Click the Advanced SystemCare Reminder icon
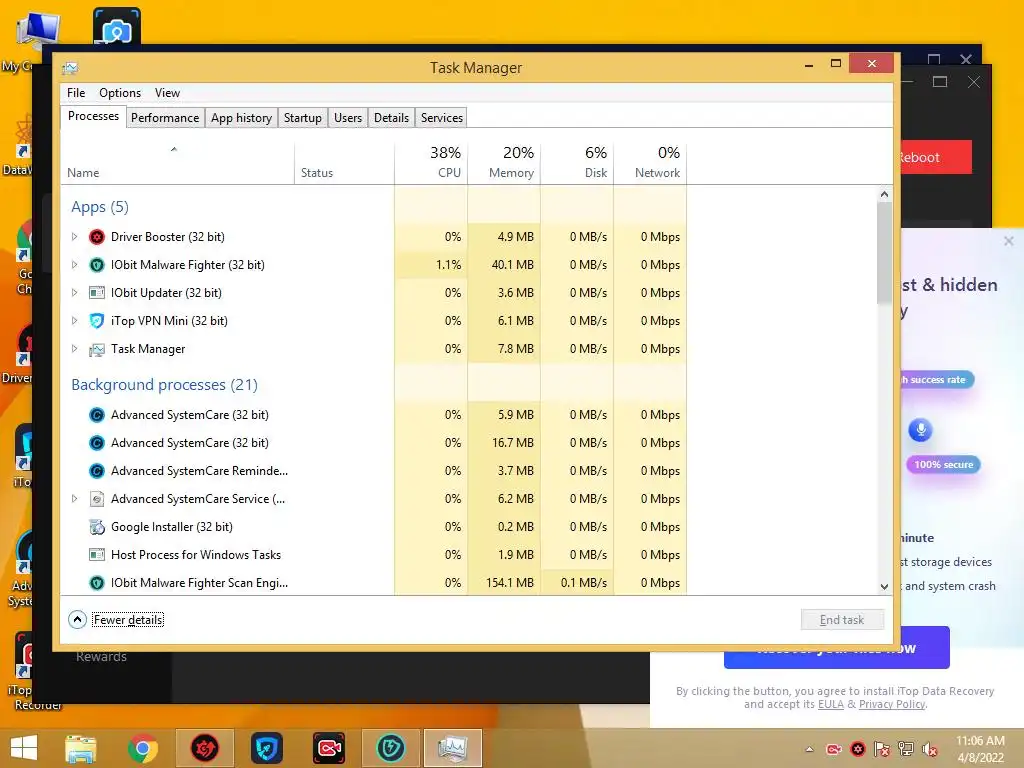 97,471
